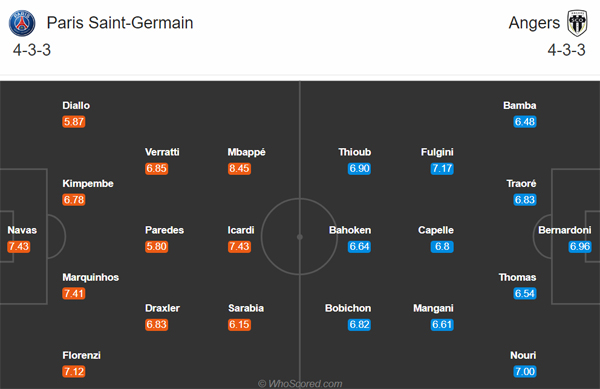Click Nouri's 7.00 rating badge

tap(525, 371)
